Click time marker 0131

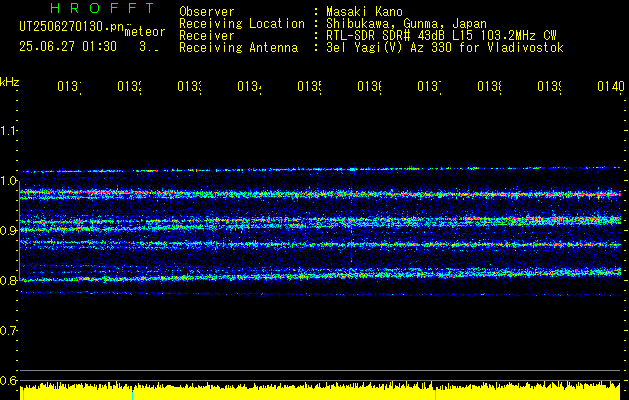click(69, 86)
